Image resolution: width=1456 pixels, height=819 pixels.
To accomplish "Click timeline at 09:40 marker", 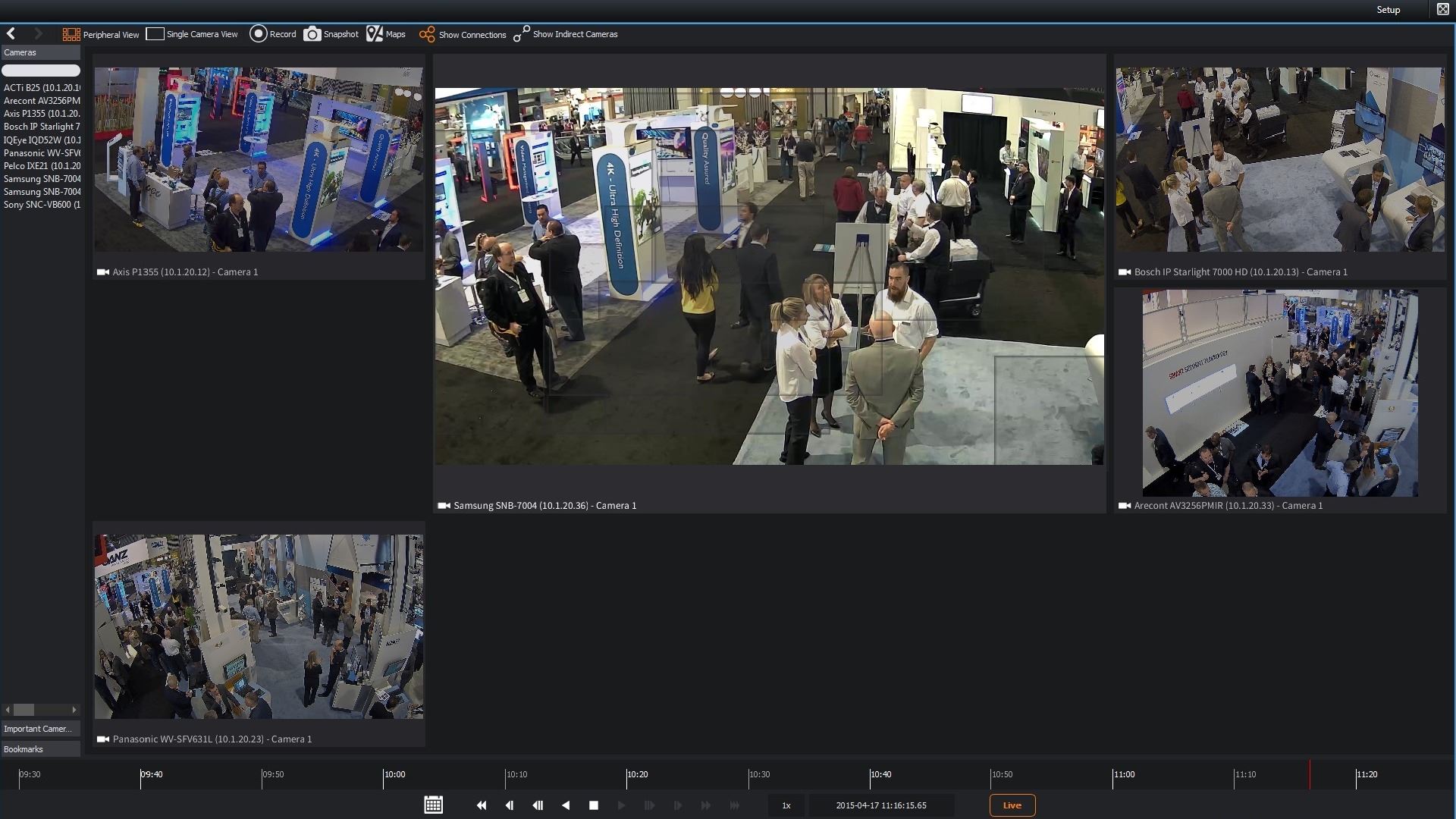I will coord(150,774).
